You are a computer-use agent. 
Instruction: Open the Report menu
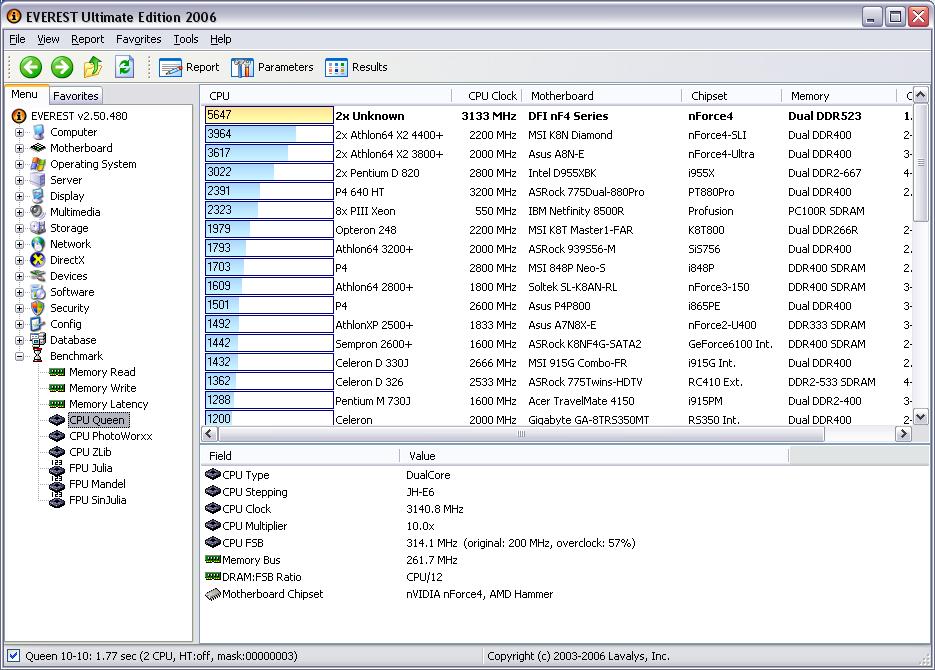coord(88,39)
